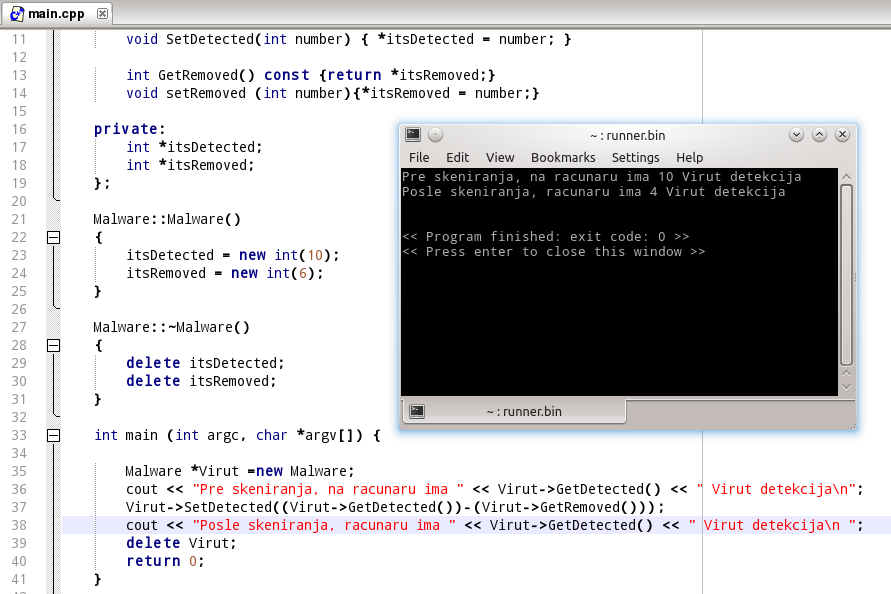The image size is (891, 594).
Task: Click 'Malware::~Malware()' on line 27
Action: tap(172, 327)
